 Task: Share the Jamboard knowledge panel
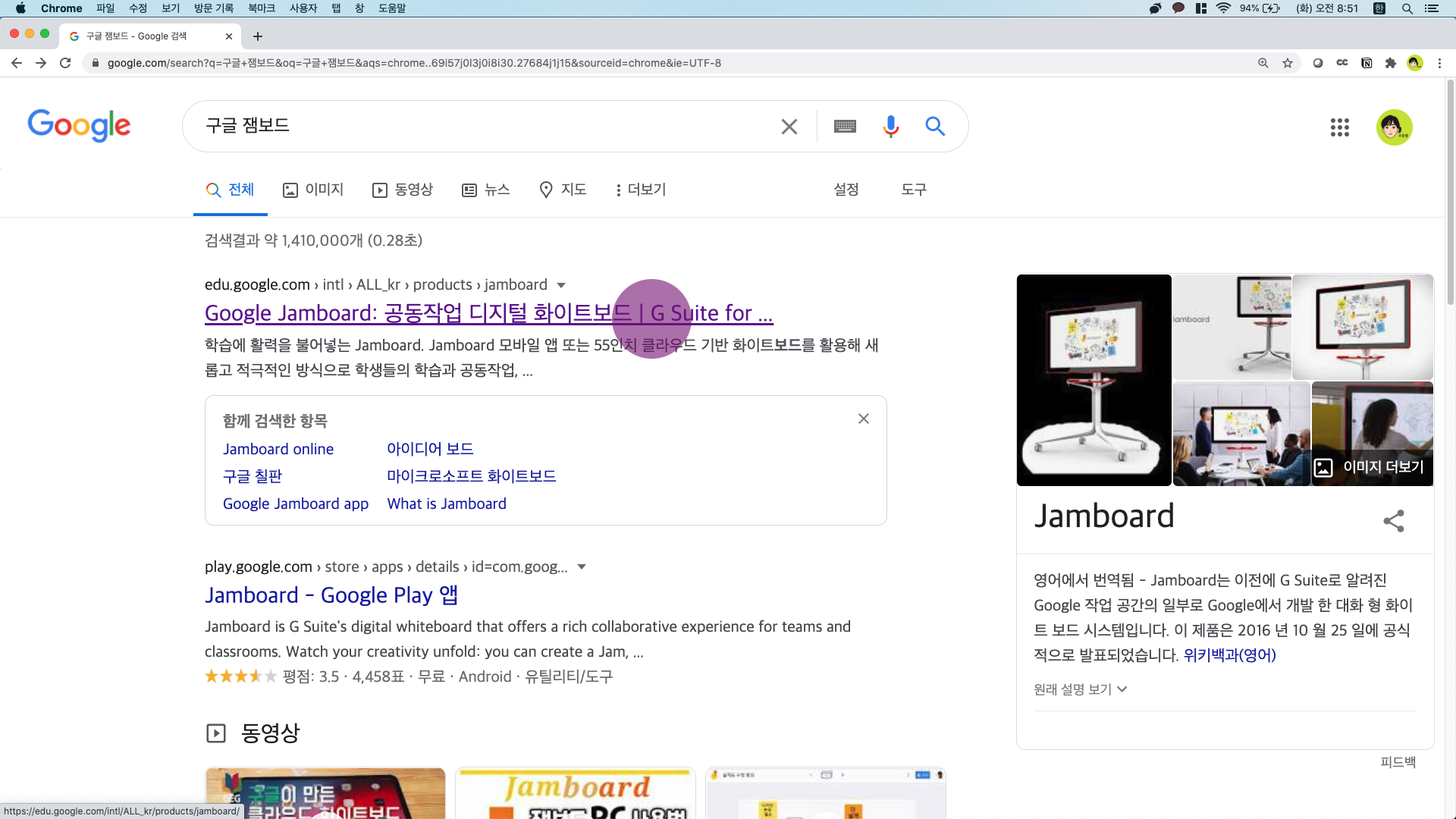coord(1393,520)
